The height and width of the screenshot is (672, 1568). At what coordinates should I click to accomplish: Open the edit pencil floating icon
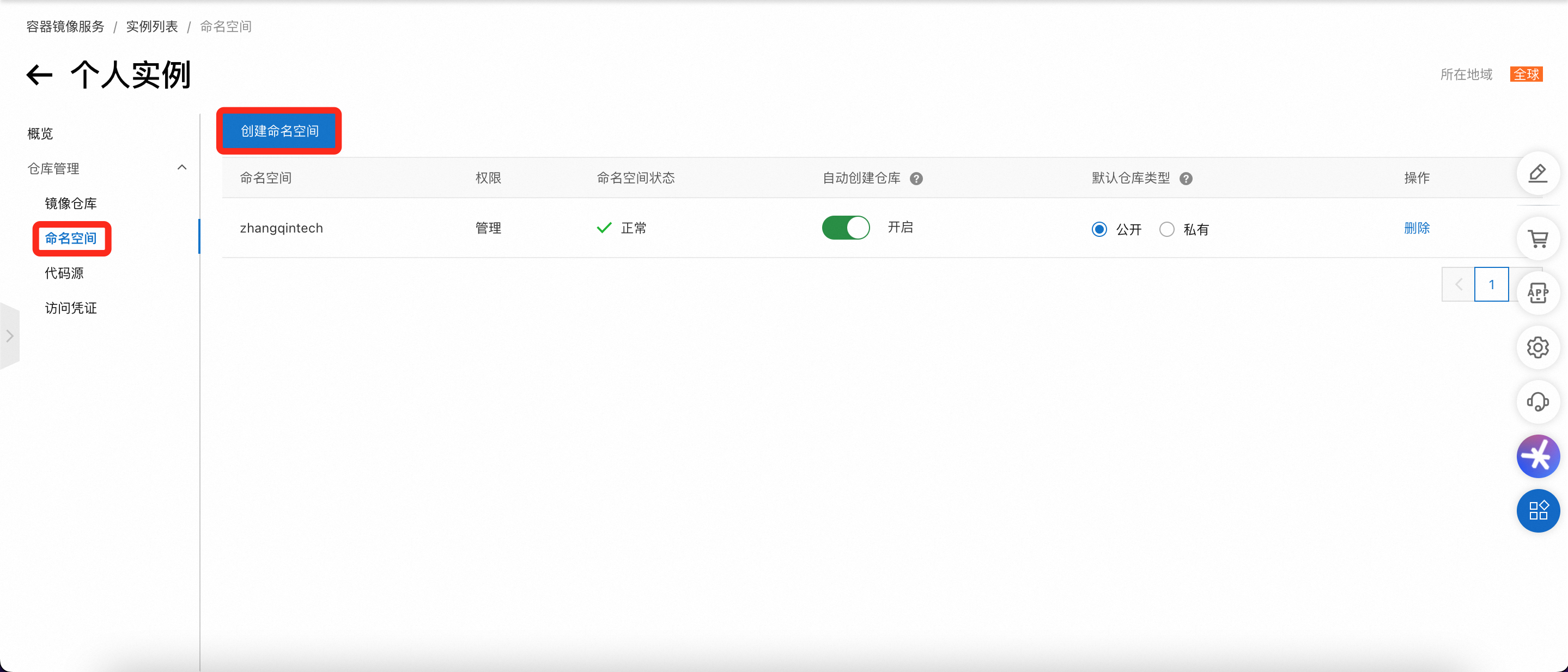pyautogui.click(x=1537, y=173)
